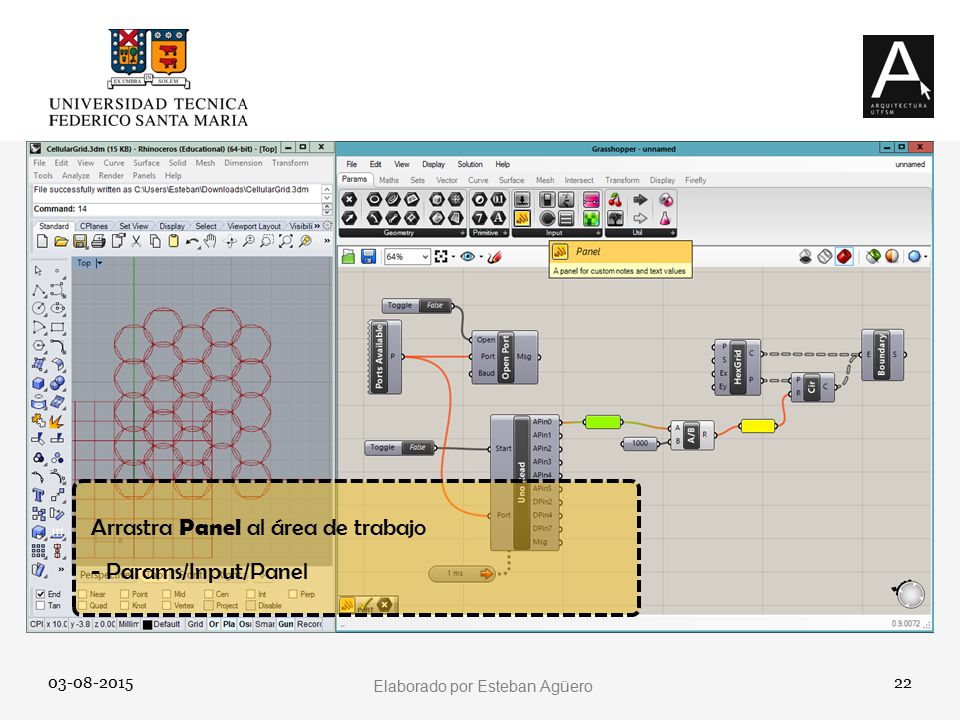Open the 64% zoom dropdown in Grasshopper
Viewport: 960px width, 720px height.
425,257
